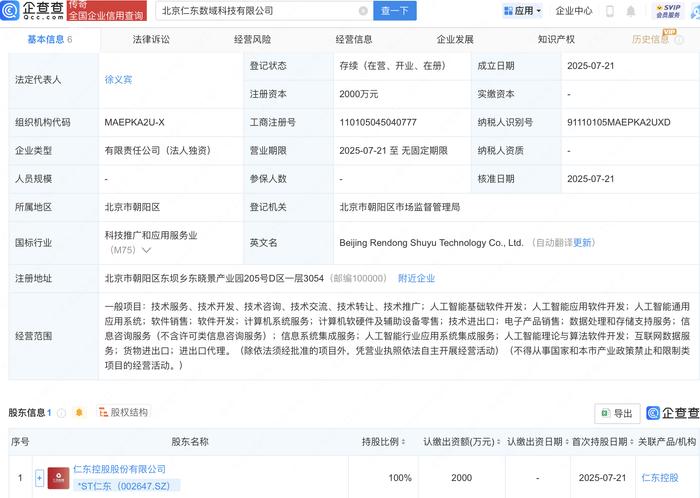700x498 pixels.
Task: Open the 经营信息 tab
Action: (x=354, y=39)
